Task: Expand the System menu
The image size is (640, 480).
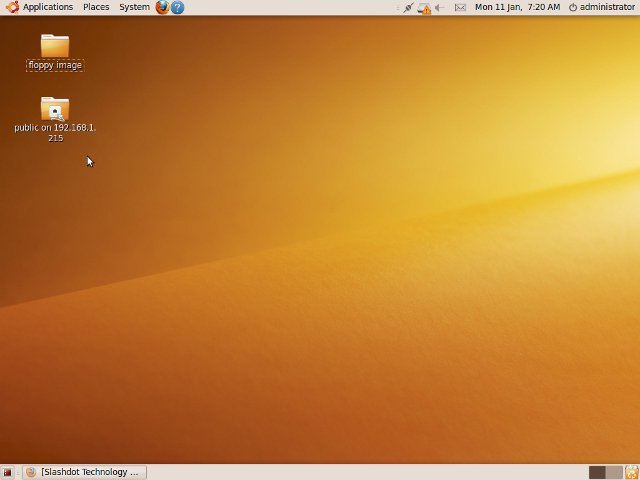Action: tap(134, 7)
